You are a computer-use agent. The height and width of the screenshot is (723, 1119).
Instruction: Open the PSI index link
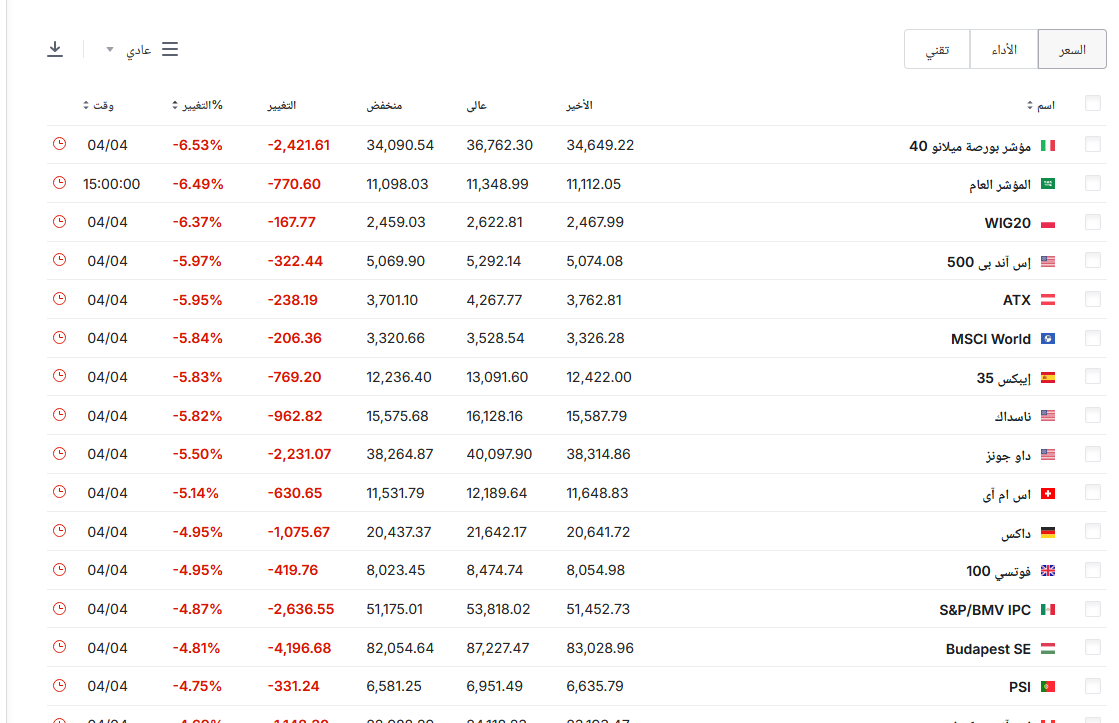[x=1020, y=687]
